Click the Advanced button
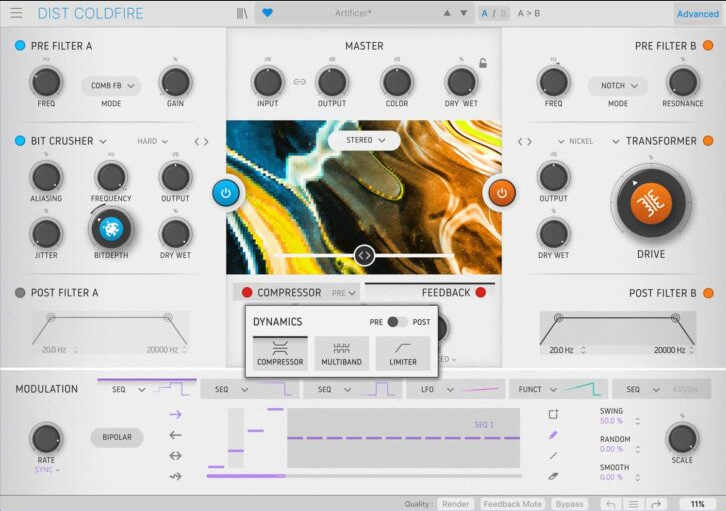726x511 pixels. 697,14
